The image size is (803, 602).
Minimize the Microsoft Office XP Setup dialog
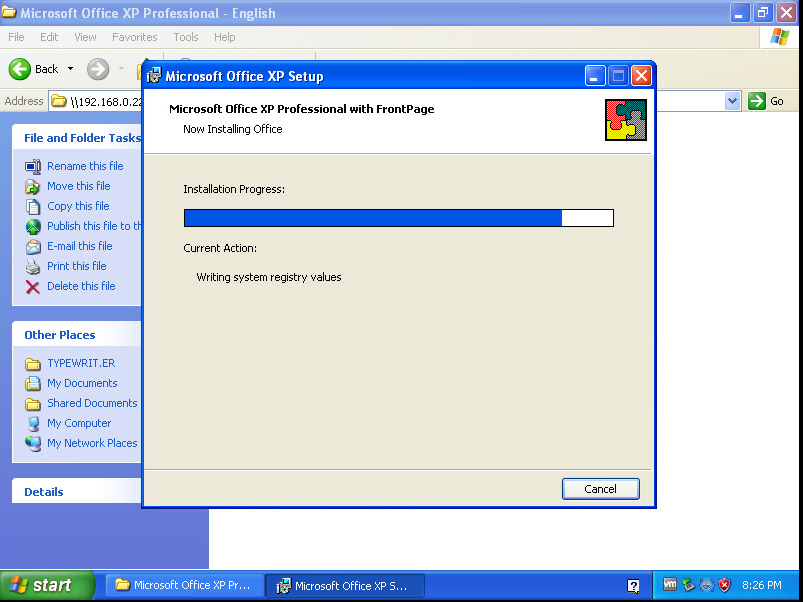595,76
